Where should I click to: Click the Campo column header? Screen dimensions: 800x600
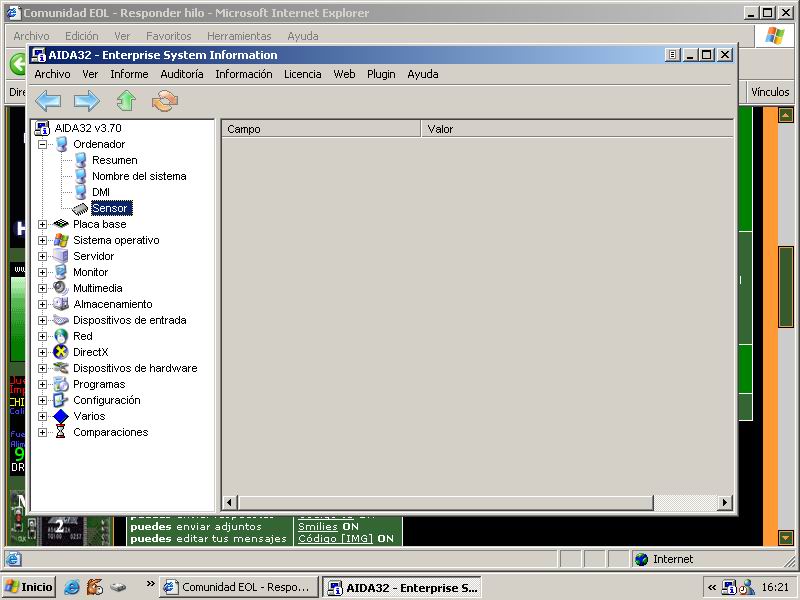(321, 129)
